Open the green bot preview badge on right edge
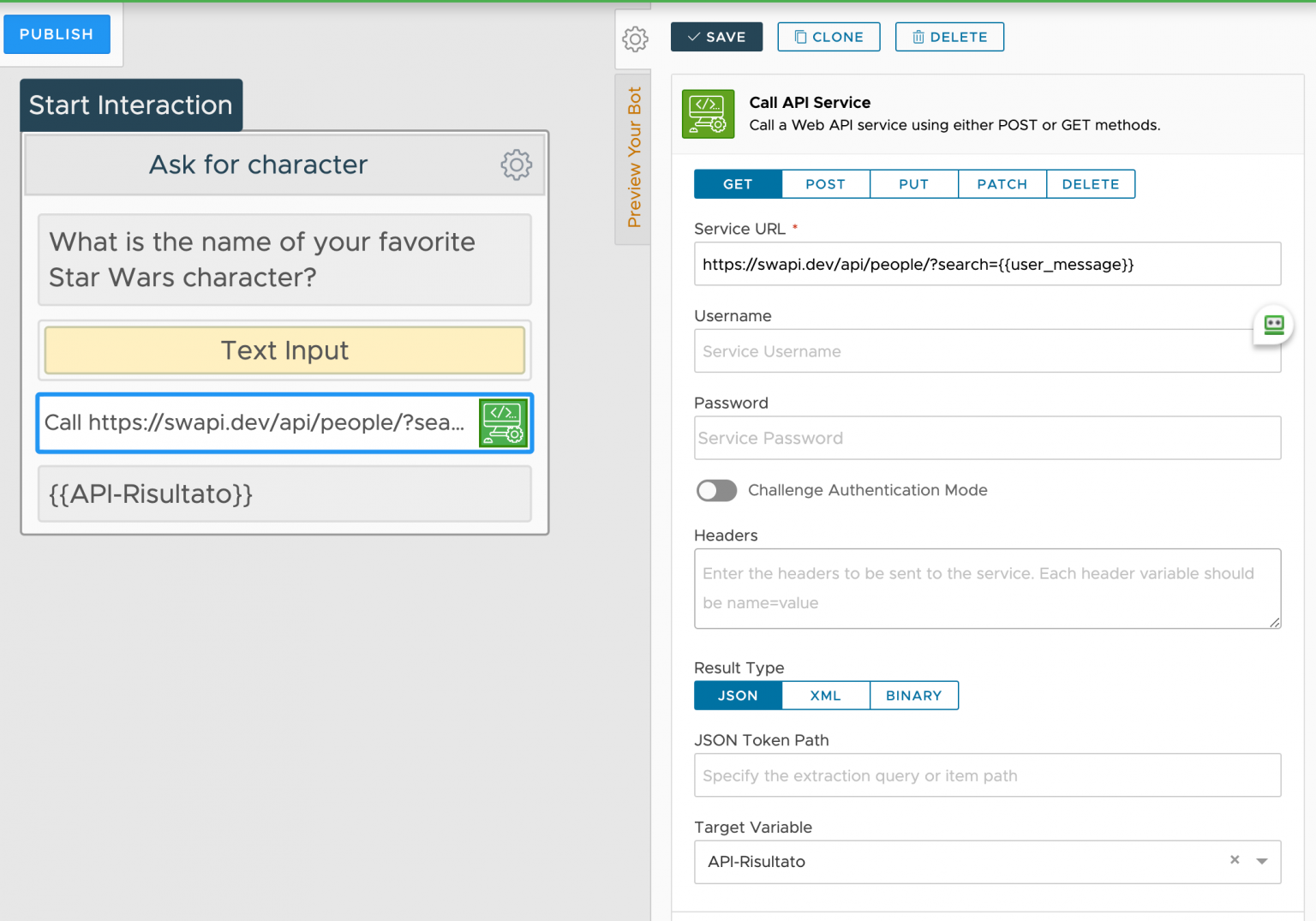This screenshot has height=921, width=1316. tap(1273, 325)
